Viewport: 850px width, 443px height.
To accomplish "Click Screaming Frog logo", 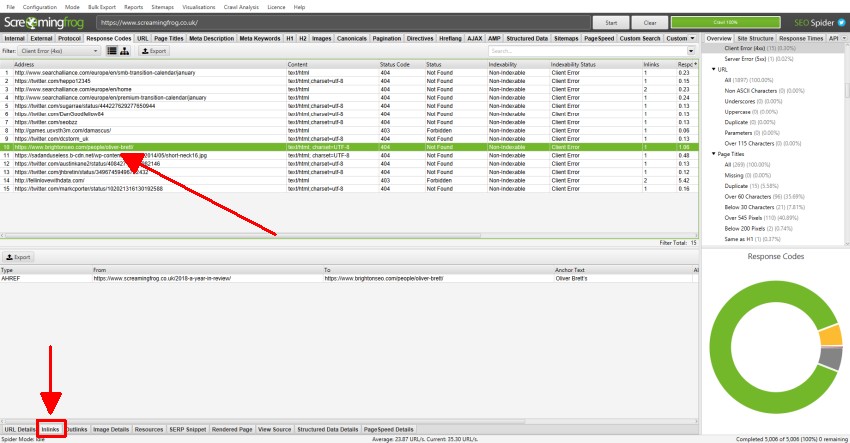I will click(x=44, y=23).
